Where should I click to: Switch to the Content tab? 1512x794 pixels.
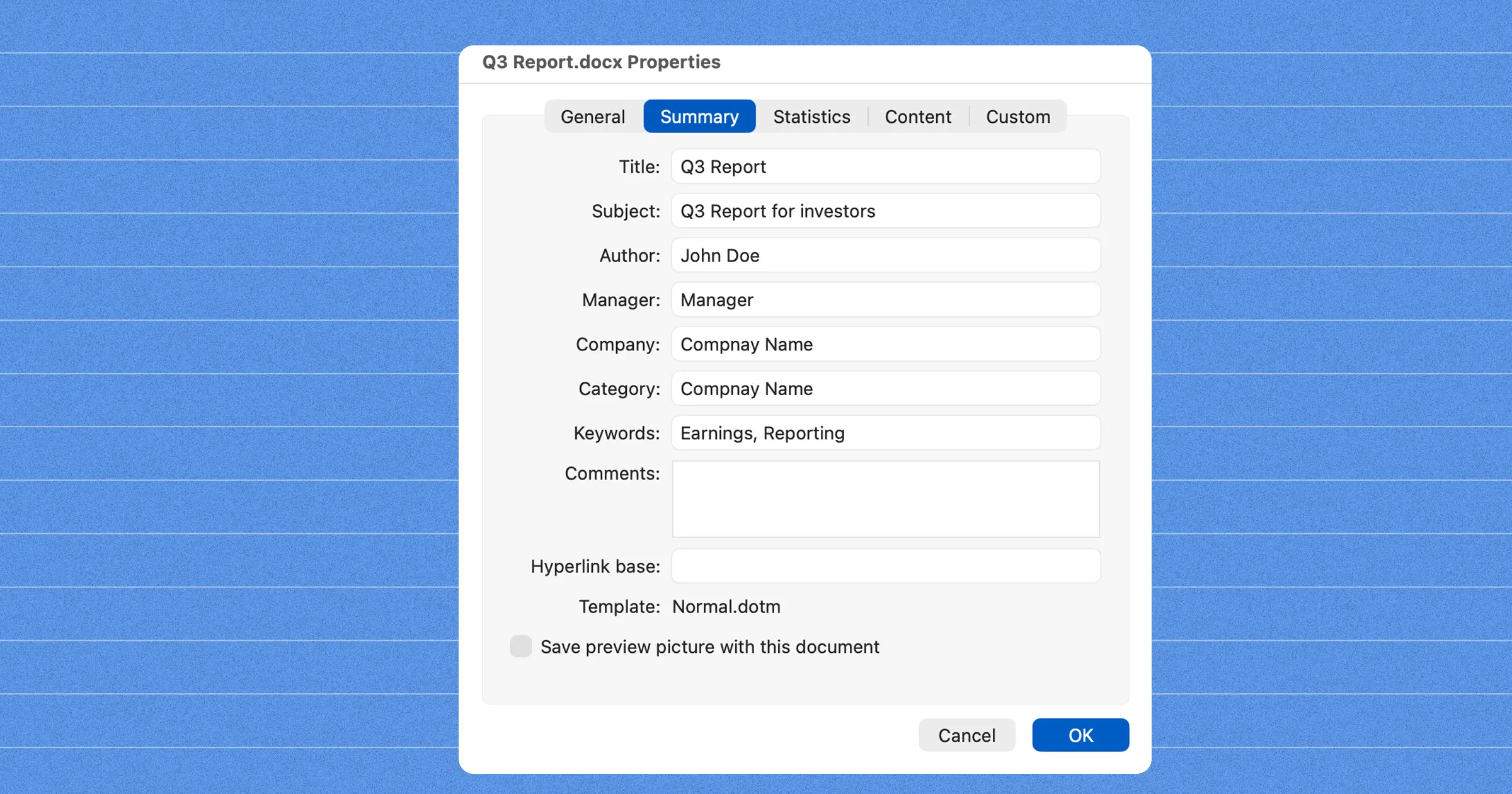click(918, 117)
